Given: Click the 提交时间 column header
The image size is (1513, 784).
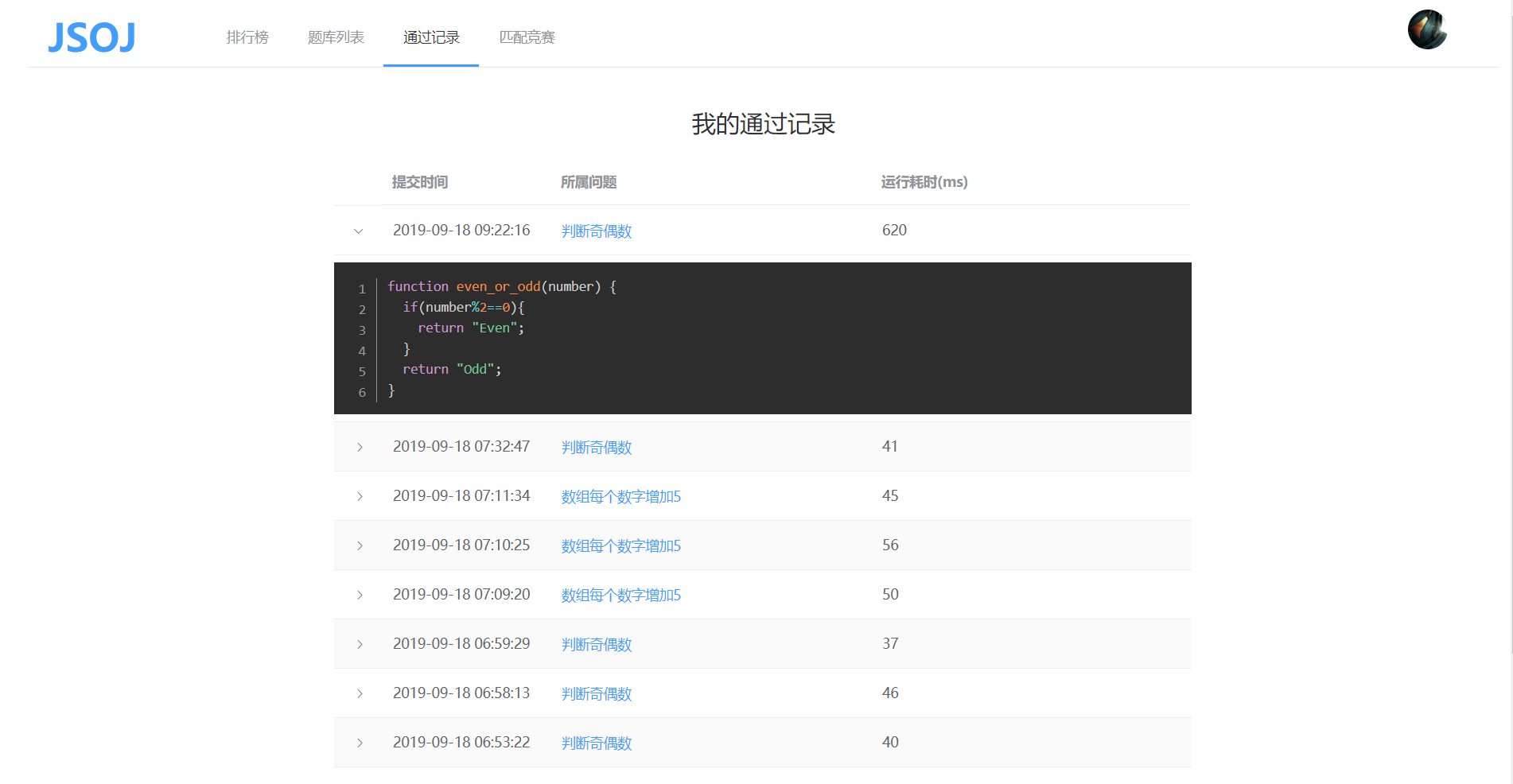Looking at the screenshot, I should [x=420, y=182].
